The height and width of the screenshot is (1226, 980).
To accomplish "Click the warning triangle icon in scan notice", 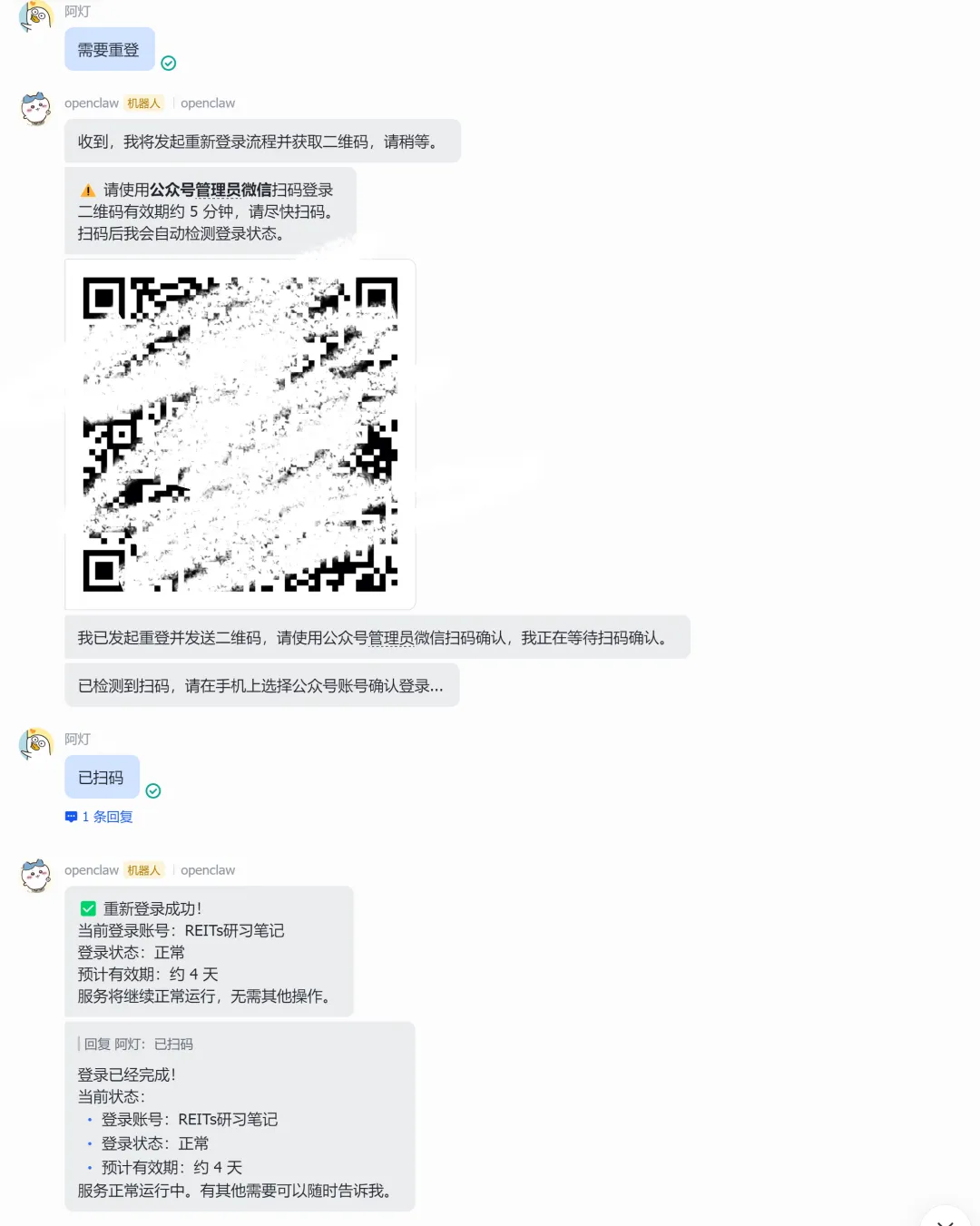I will (88, 191).
